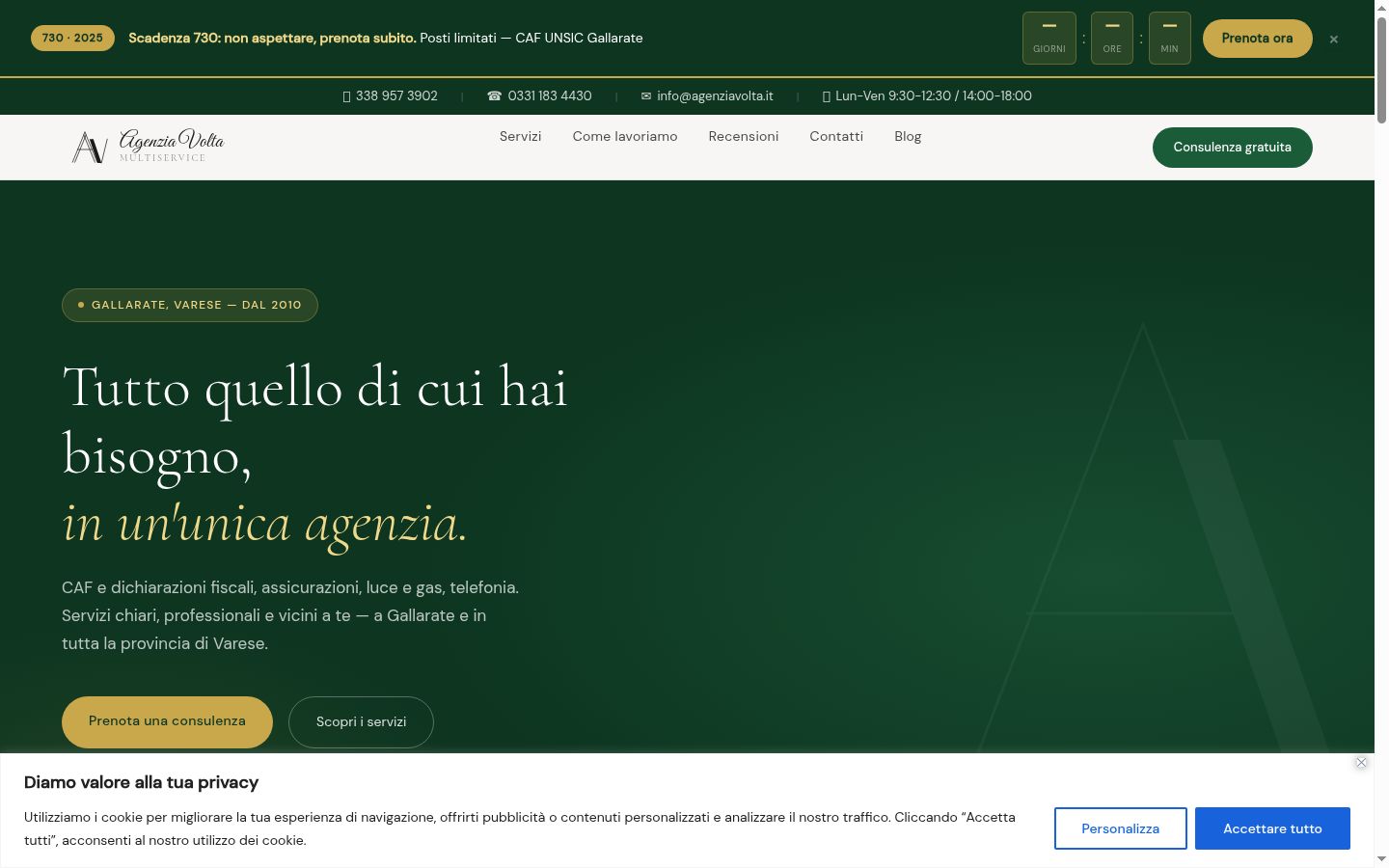The width and height of the screenshot is (1389, 868).
Task: Click the Gallarate, Varese — dal 2010 badge
Action: [190, 305]
